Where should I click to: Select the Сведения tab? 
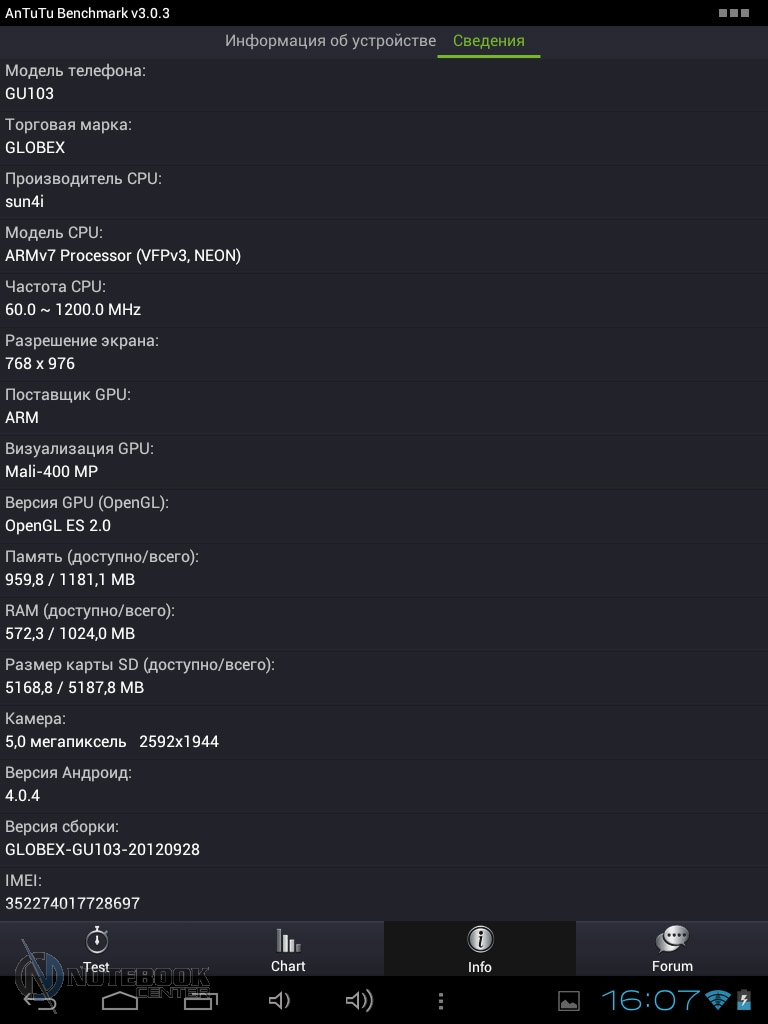(489, 41)
